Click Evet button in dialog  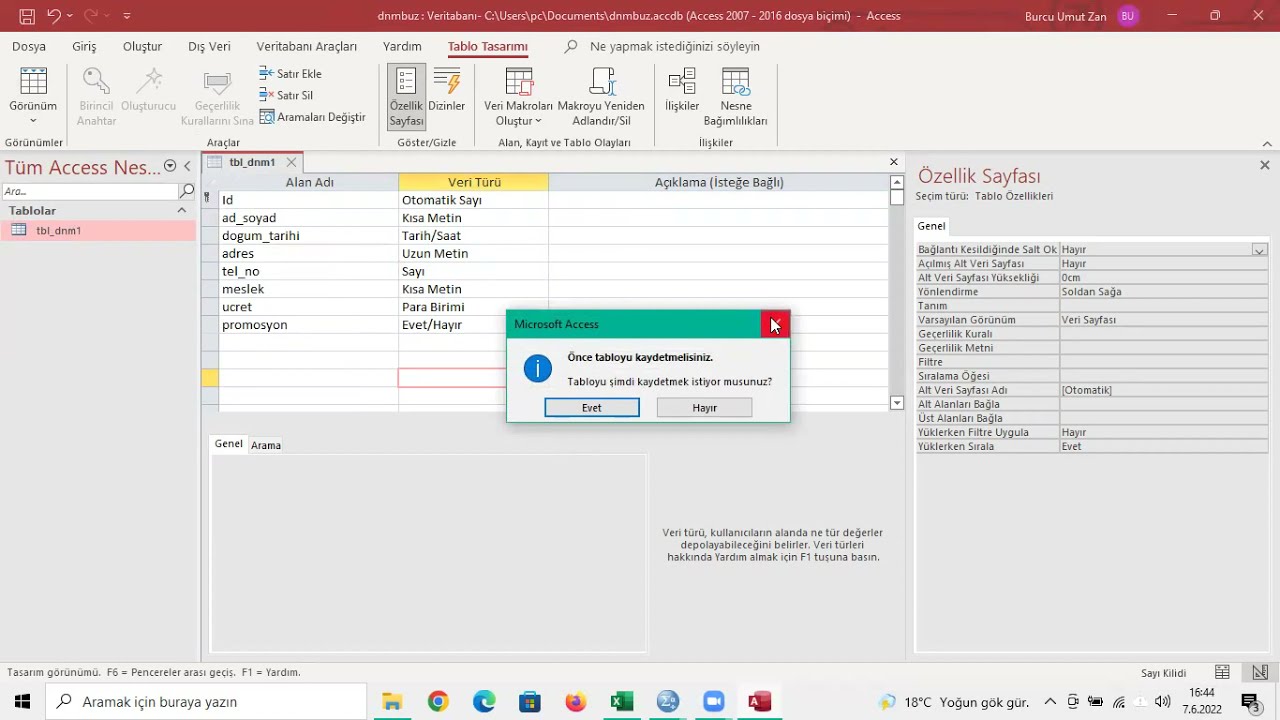point(592,407)
